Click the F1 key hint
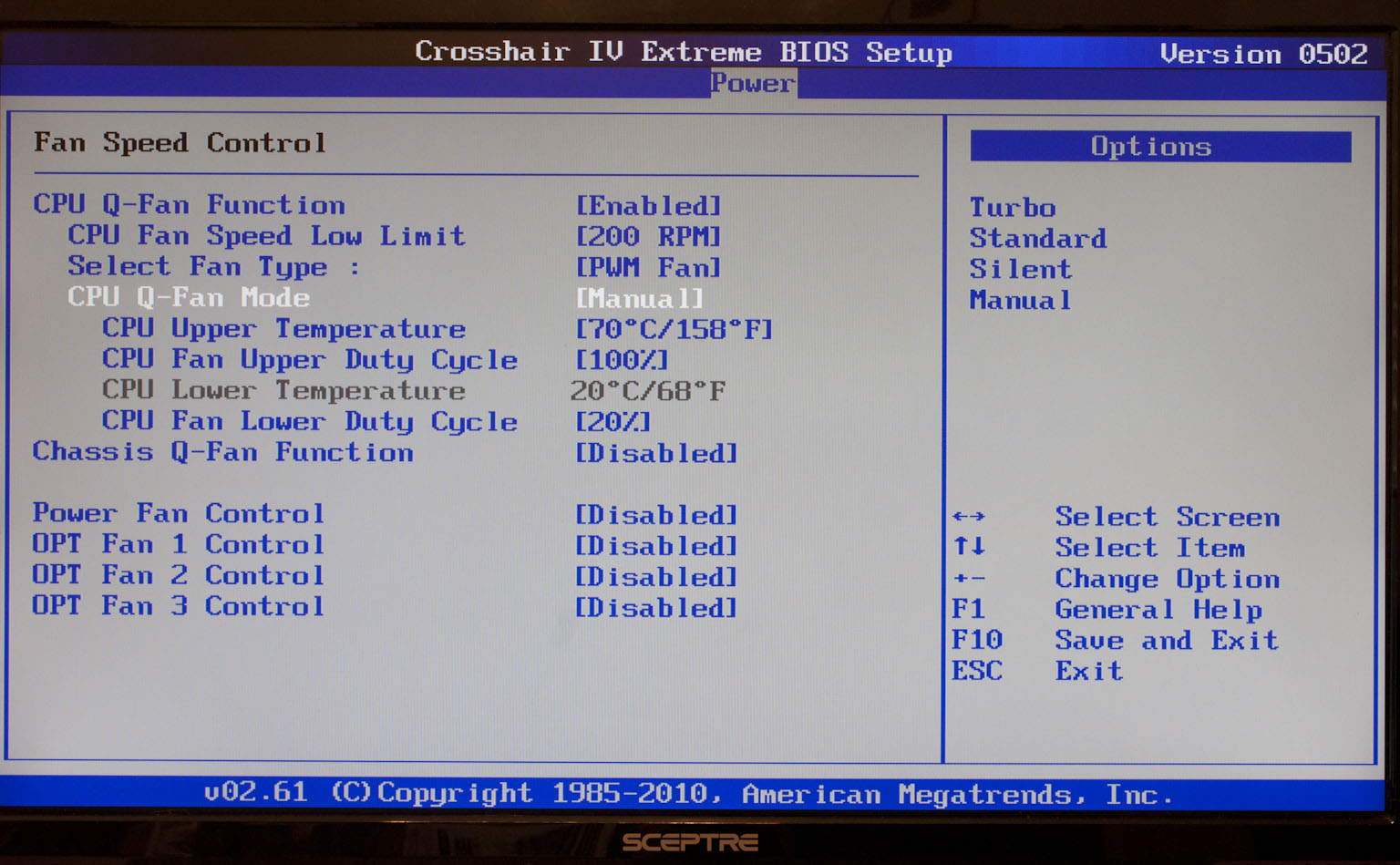1400x865 pixels. [x=969, y=609]
